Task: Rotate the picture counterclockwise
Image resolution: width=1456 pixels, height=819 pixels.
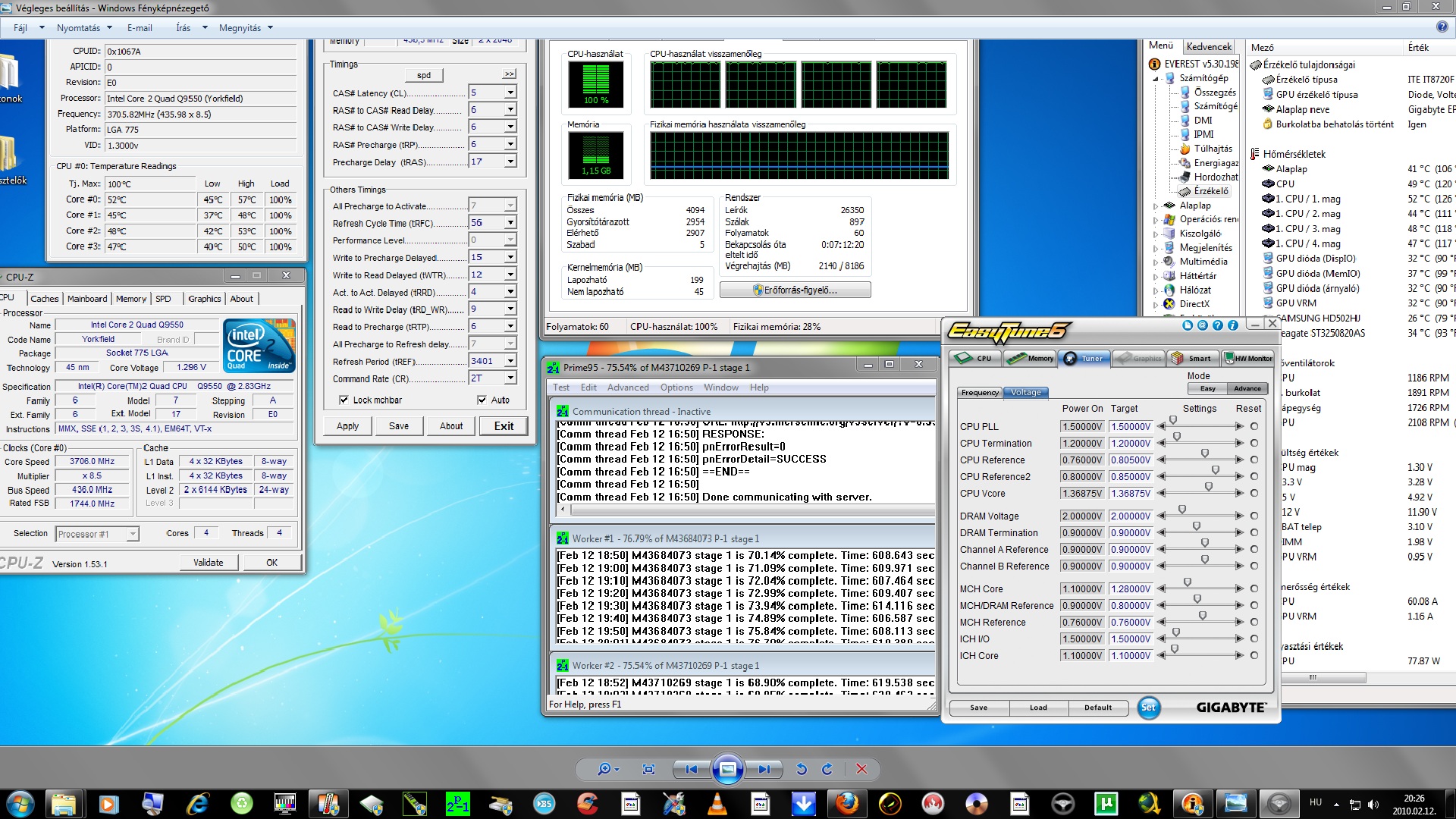Action: coord(802,769)
